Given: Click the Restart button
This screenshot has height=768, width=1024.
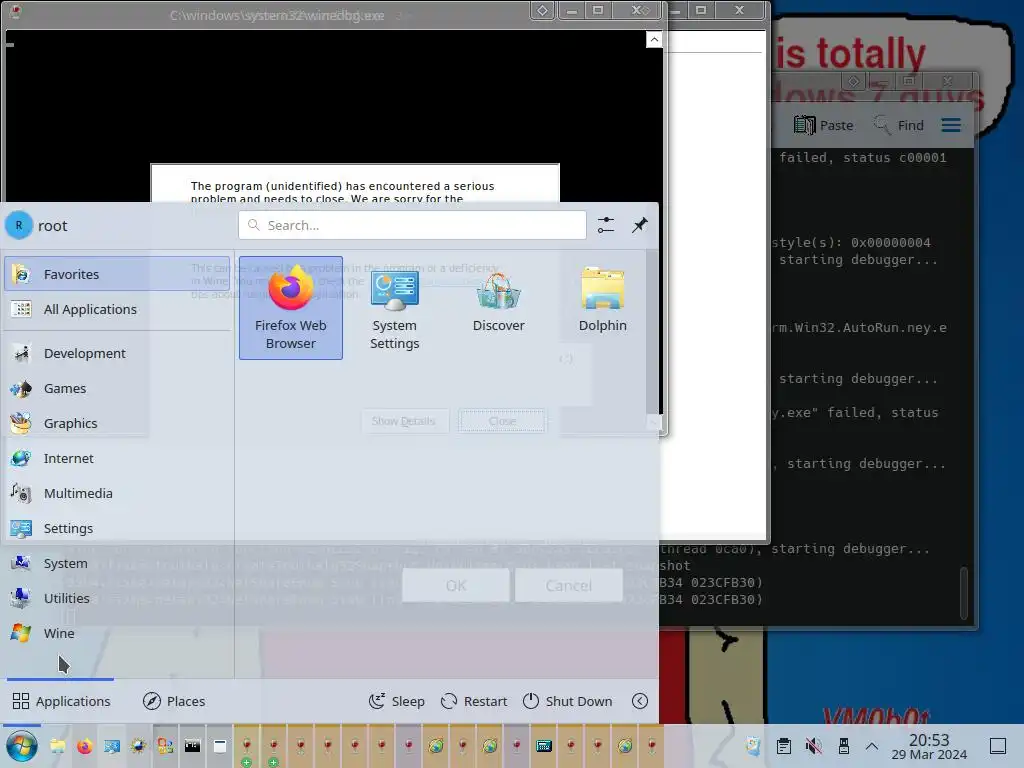Looking at the screenshot, I should pyautogui.click(x=473, y=701).
